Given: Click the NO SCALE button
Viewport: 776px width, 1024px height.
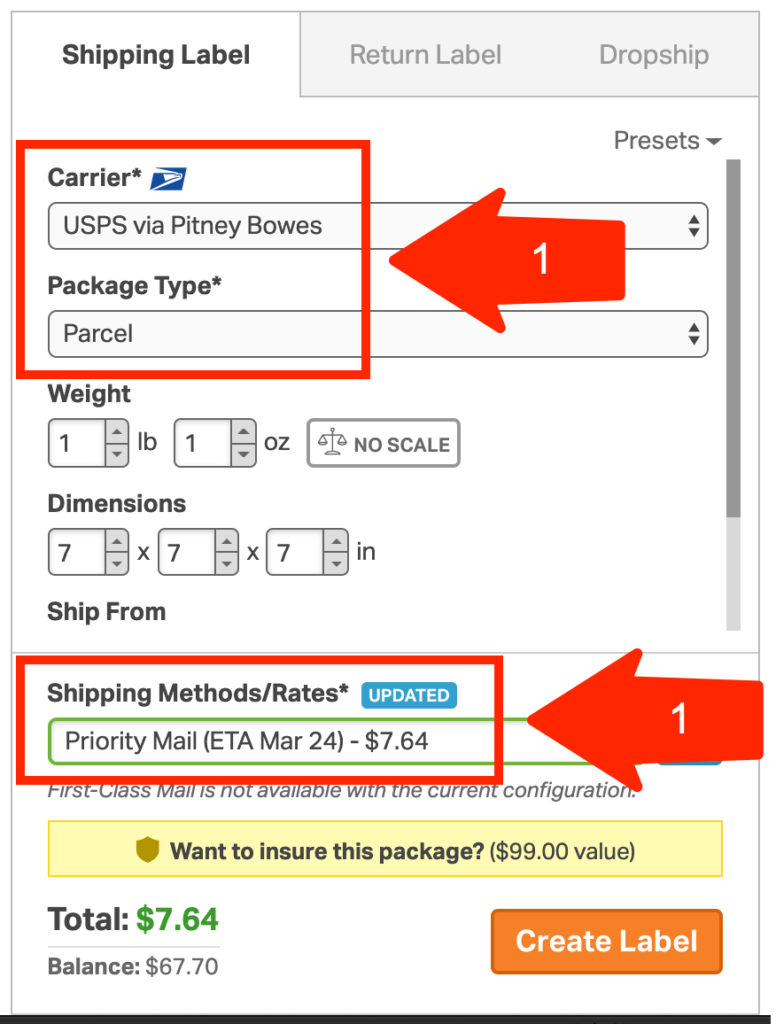Looking at the screenshot, I should click(383, 443).
